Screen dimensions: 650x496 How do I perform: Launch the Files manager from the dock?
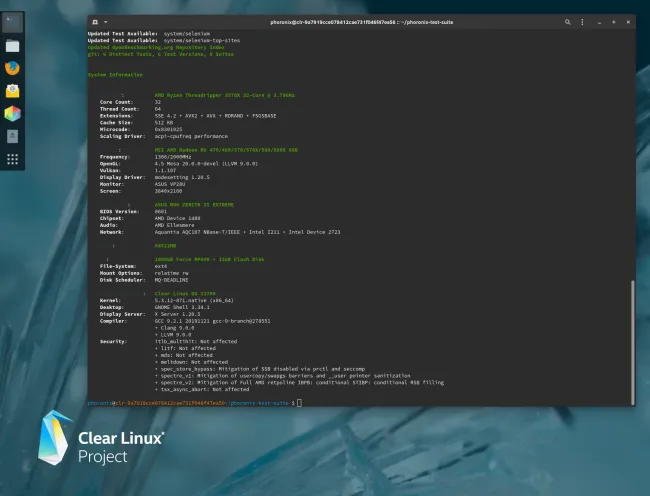(12, 46)
